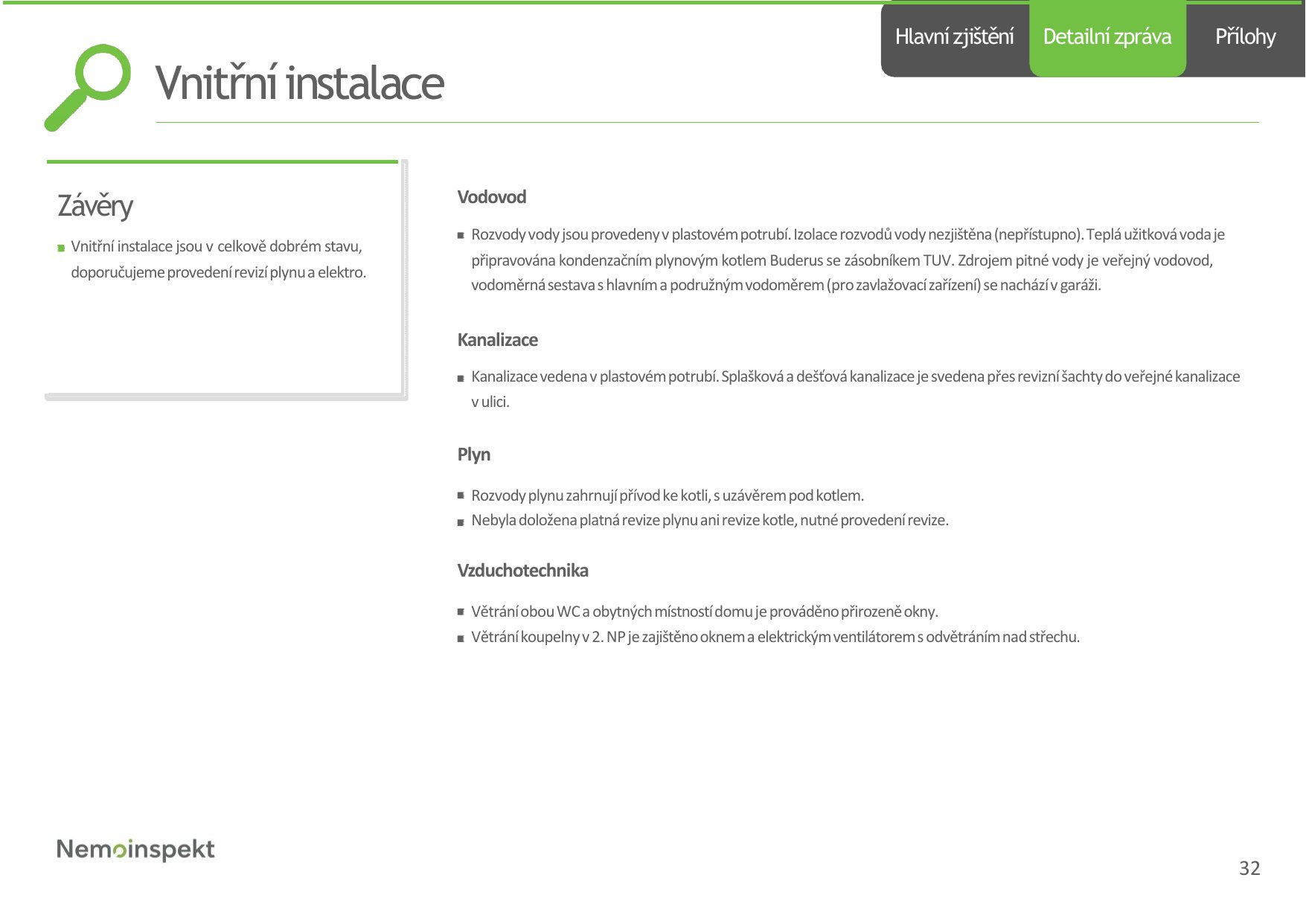Switch to the Přílohy tab
This screenshot has height=924, width=1306.
(1245, 37)
